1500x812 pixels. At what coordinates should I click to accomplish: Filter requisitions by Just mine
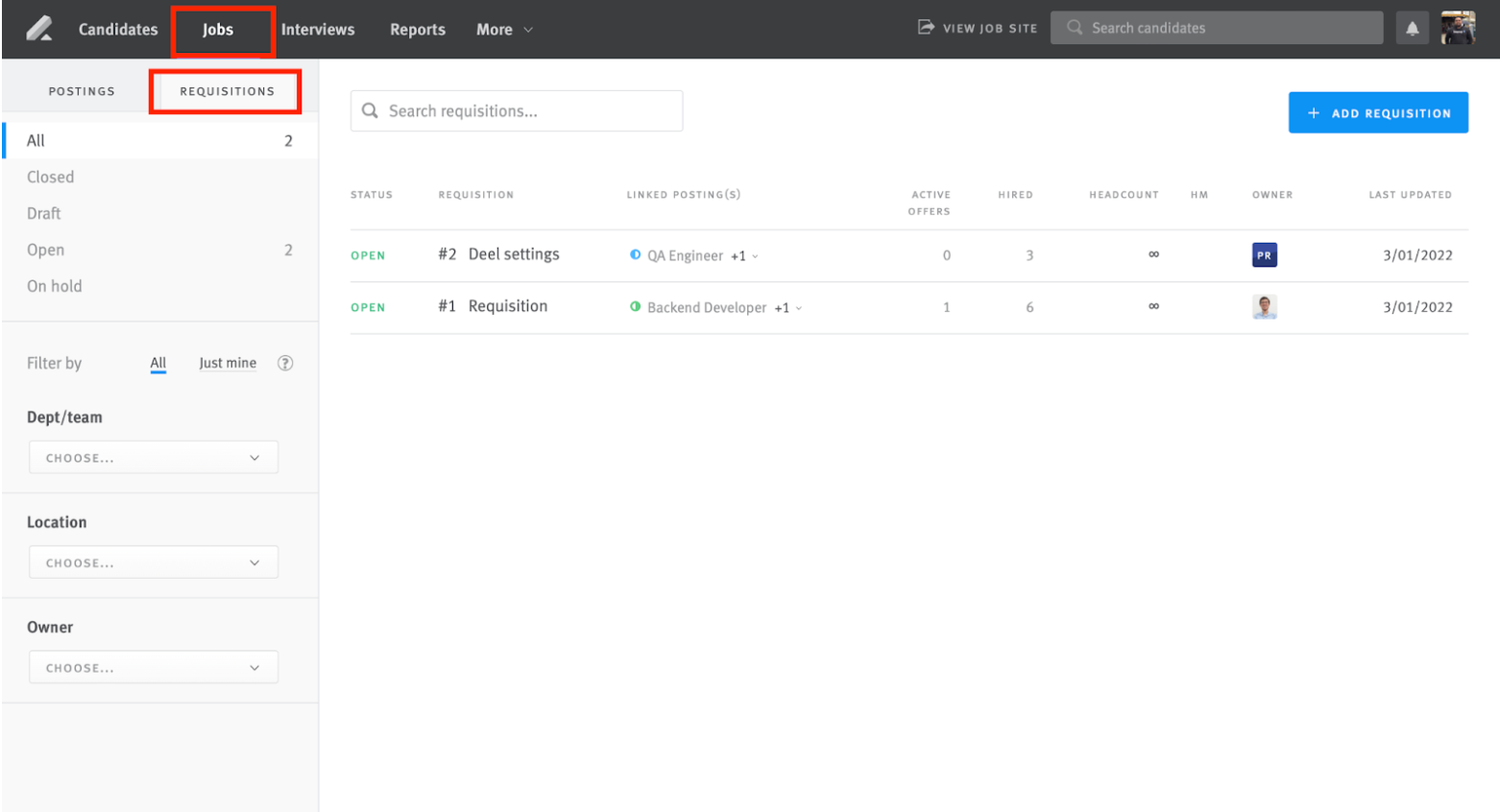point(228,363)
